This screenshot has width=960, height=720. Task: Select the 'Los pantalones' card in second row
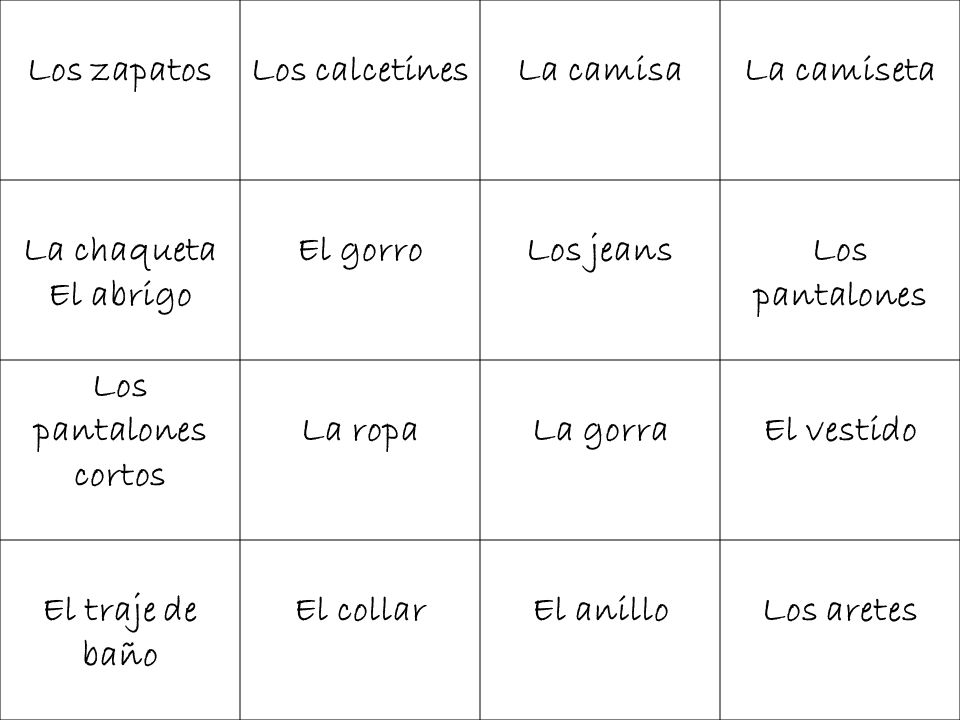[840, 270]
